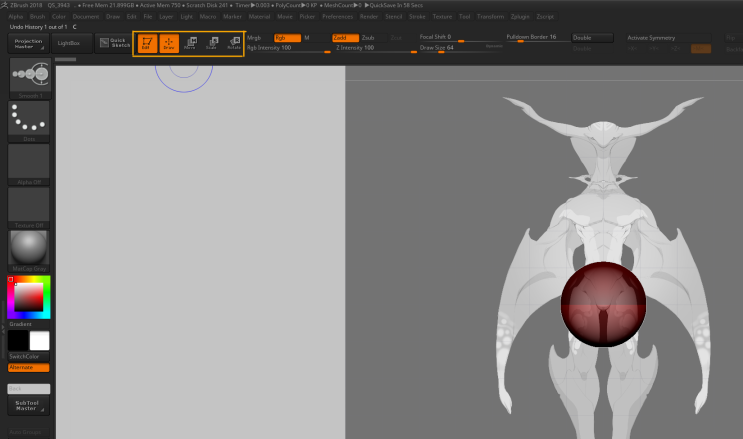Pick the white secondary color swatch
Viewport: 743px width, 439px height.
click(40, 341)
